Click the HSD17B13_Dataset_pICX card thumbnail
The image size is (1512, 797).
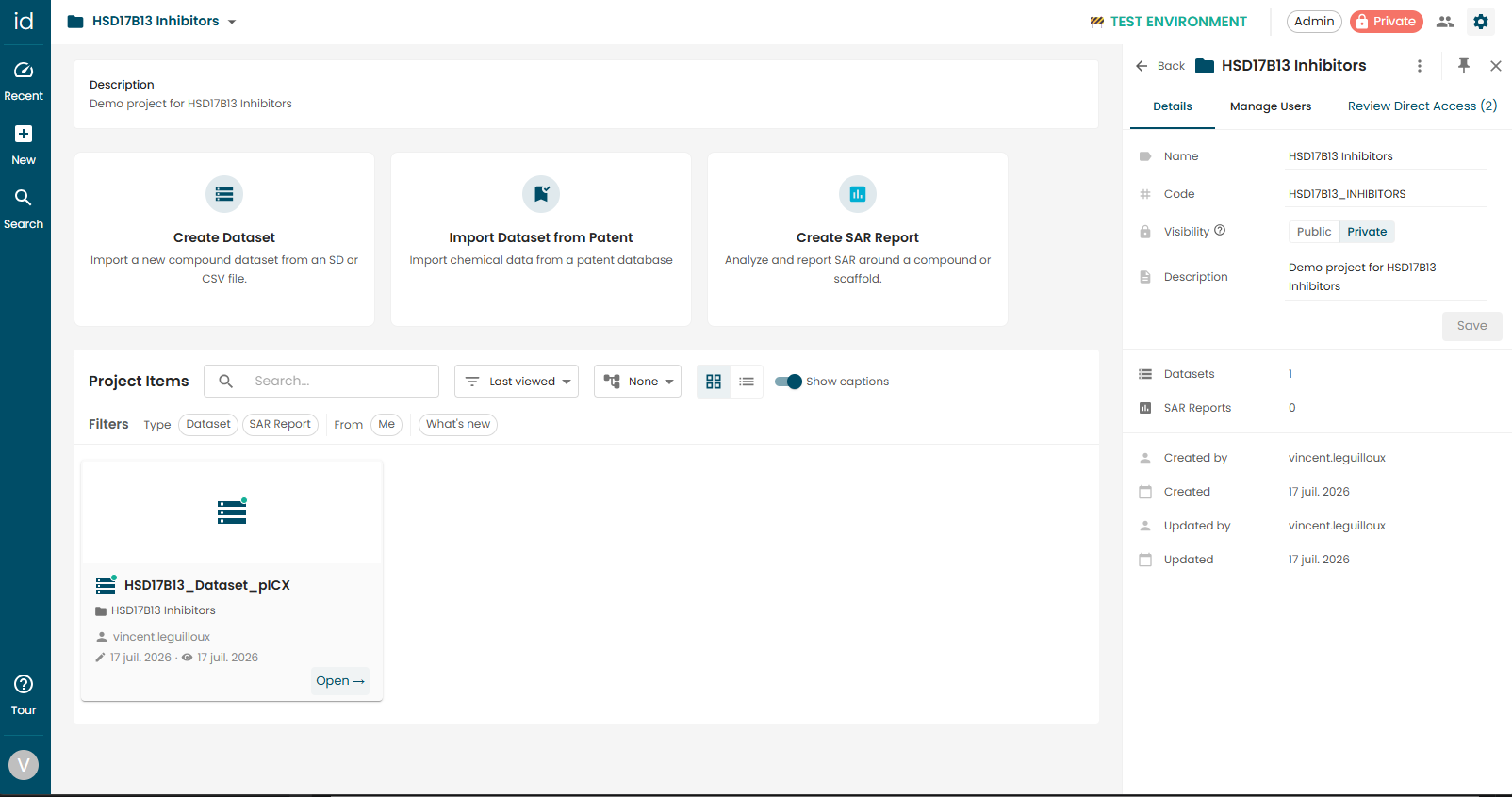pos(232,512)
